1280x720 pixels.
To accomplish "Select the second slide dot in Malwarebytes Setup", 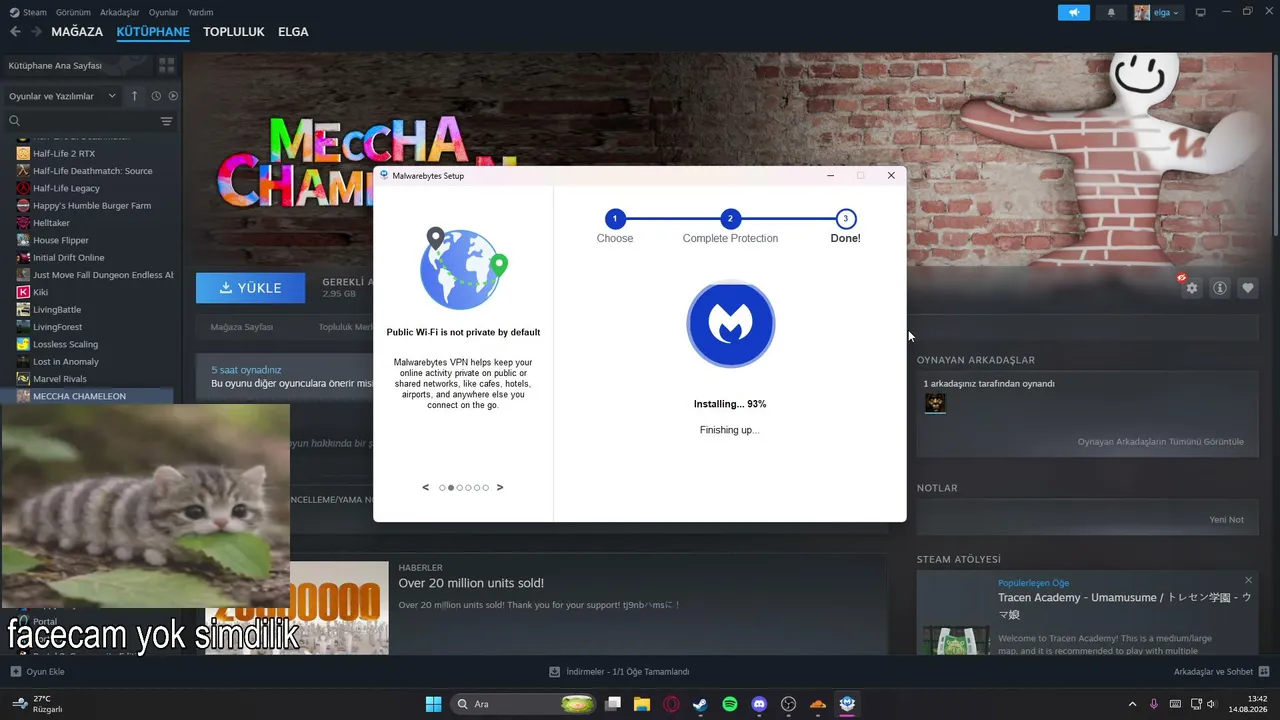I will [451, 488].
